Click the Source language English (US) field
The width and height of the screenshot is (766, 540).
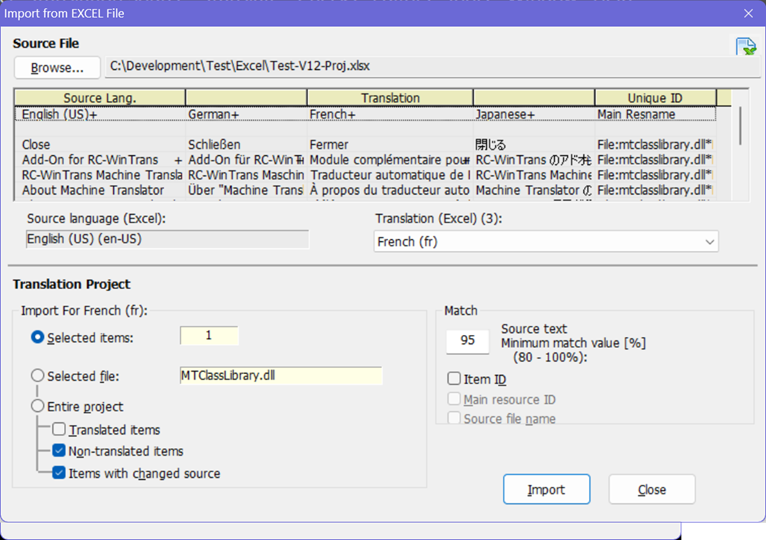[167, 239]
